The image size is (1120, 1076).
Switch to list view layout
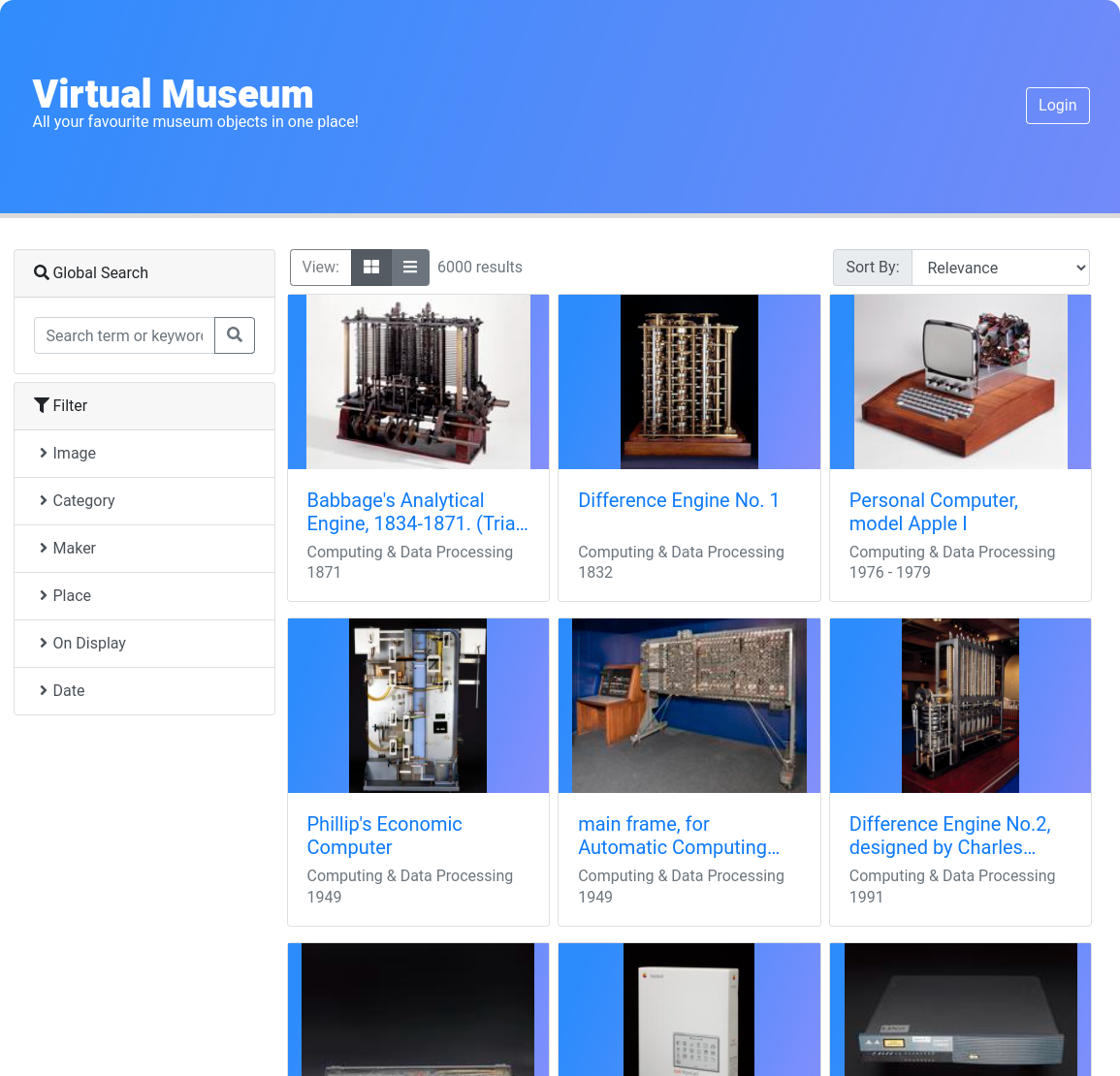409,267
